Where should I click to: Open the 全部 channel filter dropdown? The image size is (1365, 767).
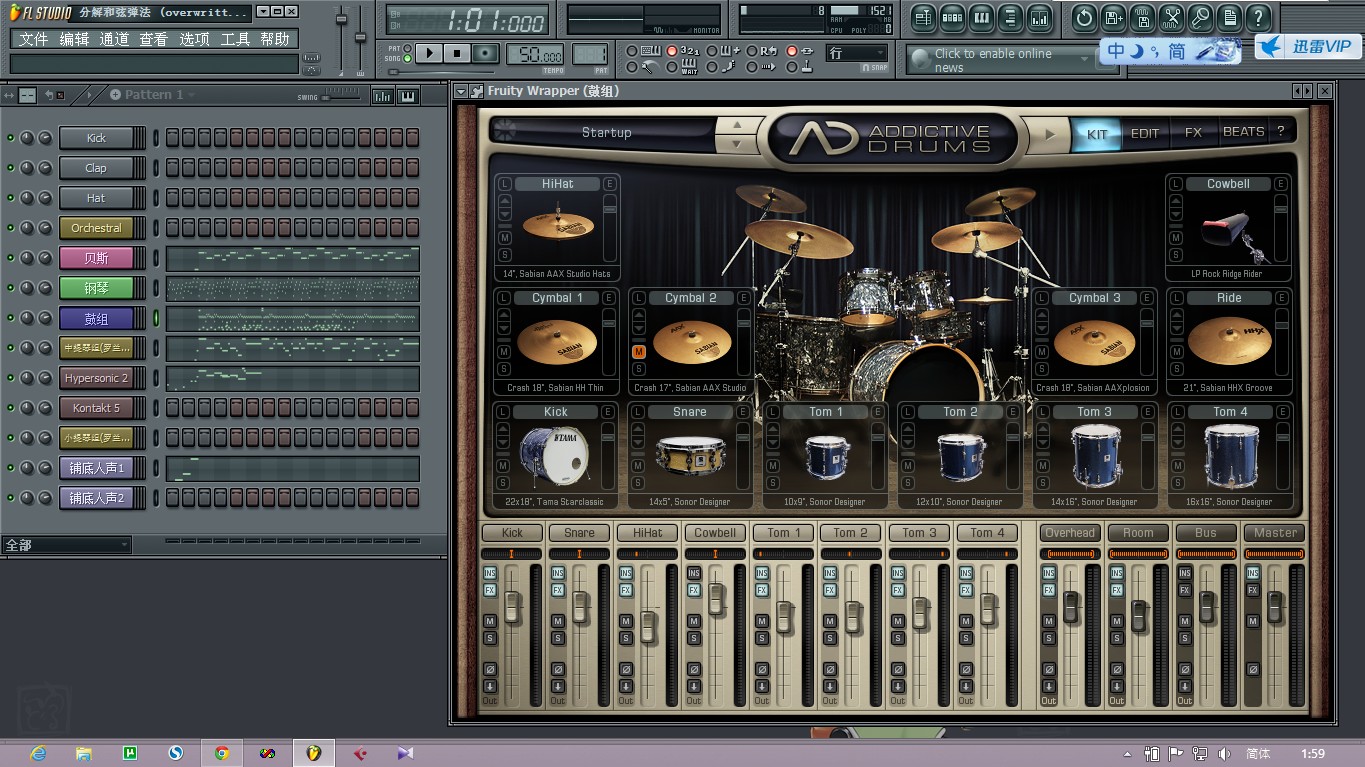click(x=67, y=545)
